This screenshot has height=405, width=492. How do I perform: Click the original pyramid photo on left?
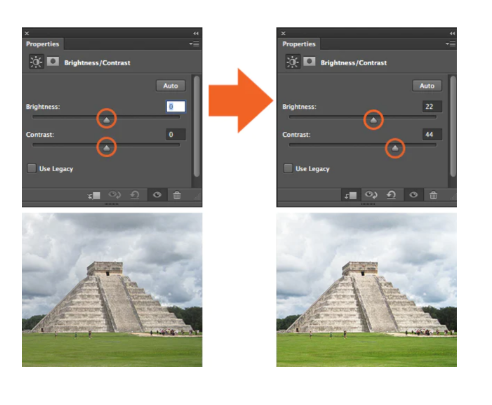click(x=112, y=290)
